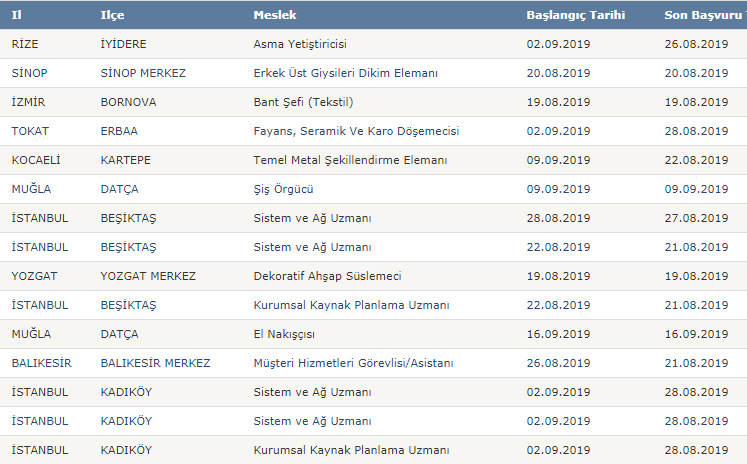The width and height of the screenshot is (747, 464).
Task: Open Dekoratif Ahşap Süslemeci listing
Action: click(327, 276)
